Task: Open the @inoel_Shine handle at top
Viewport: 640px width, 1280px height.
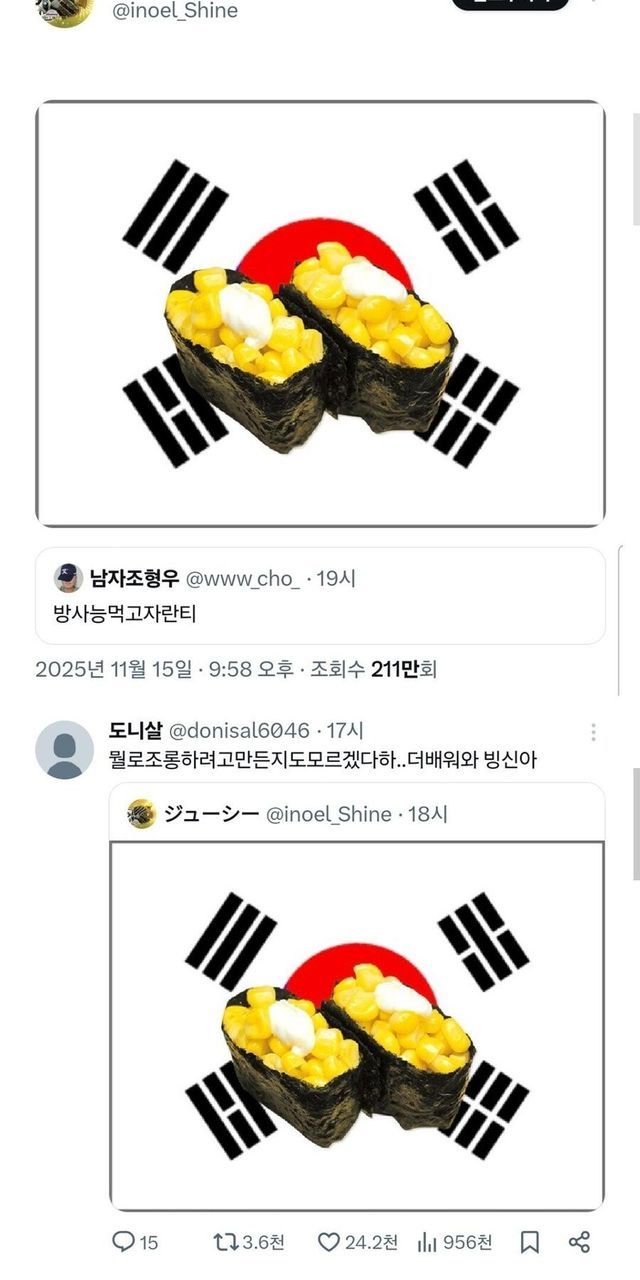Action: pyautogui.click(x=175, y=11)
